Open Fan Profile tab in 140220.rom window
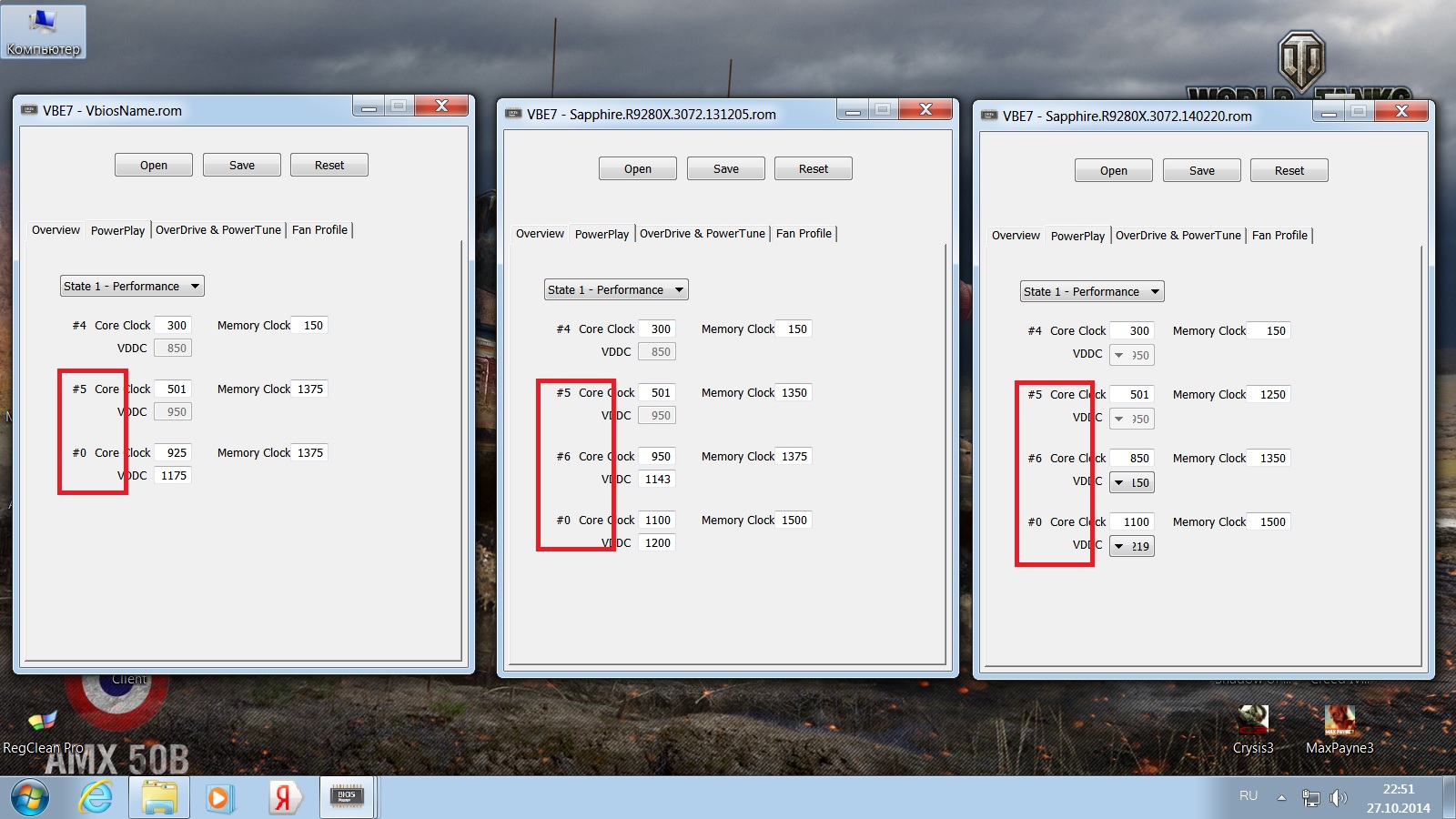This screenshot has width=1456, height=819. 1279,236
